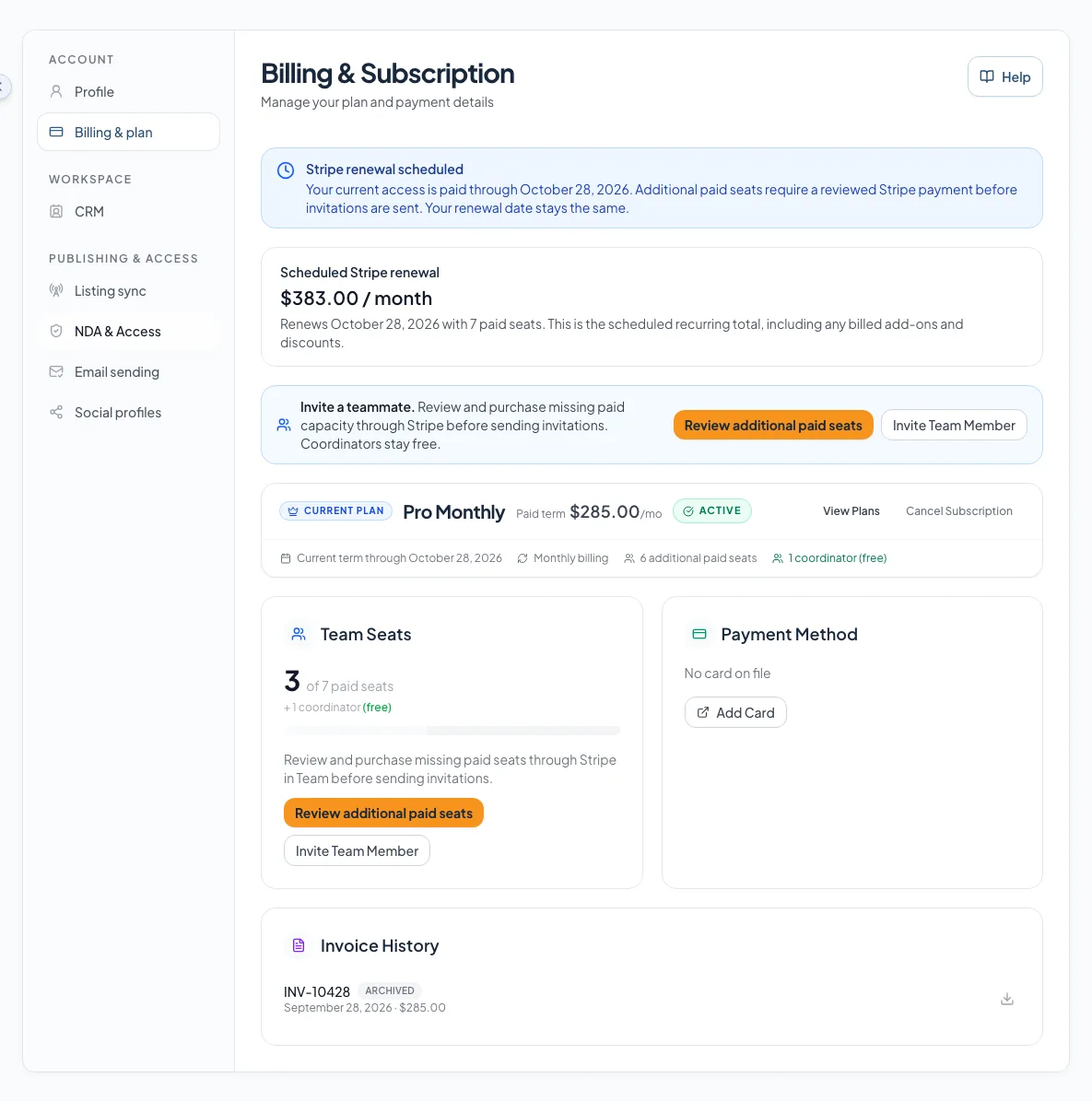Click the Payment Method card icon
1092x1101 pixels.
(699, 634)
